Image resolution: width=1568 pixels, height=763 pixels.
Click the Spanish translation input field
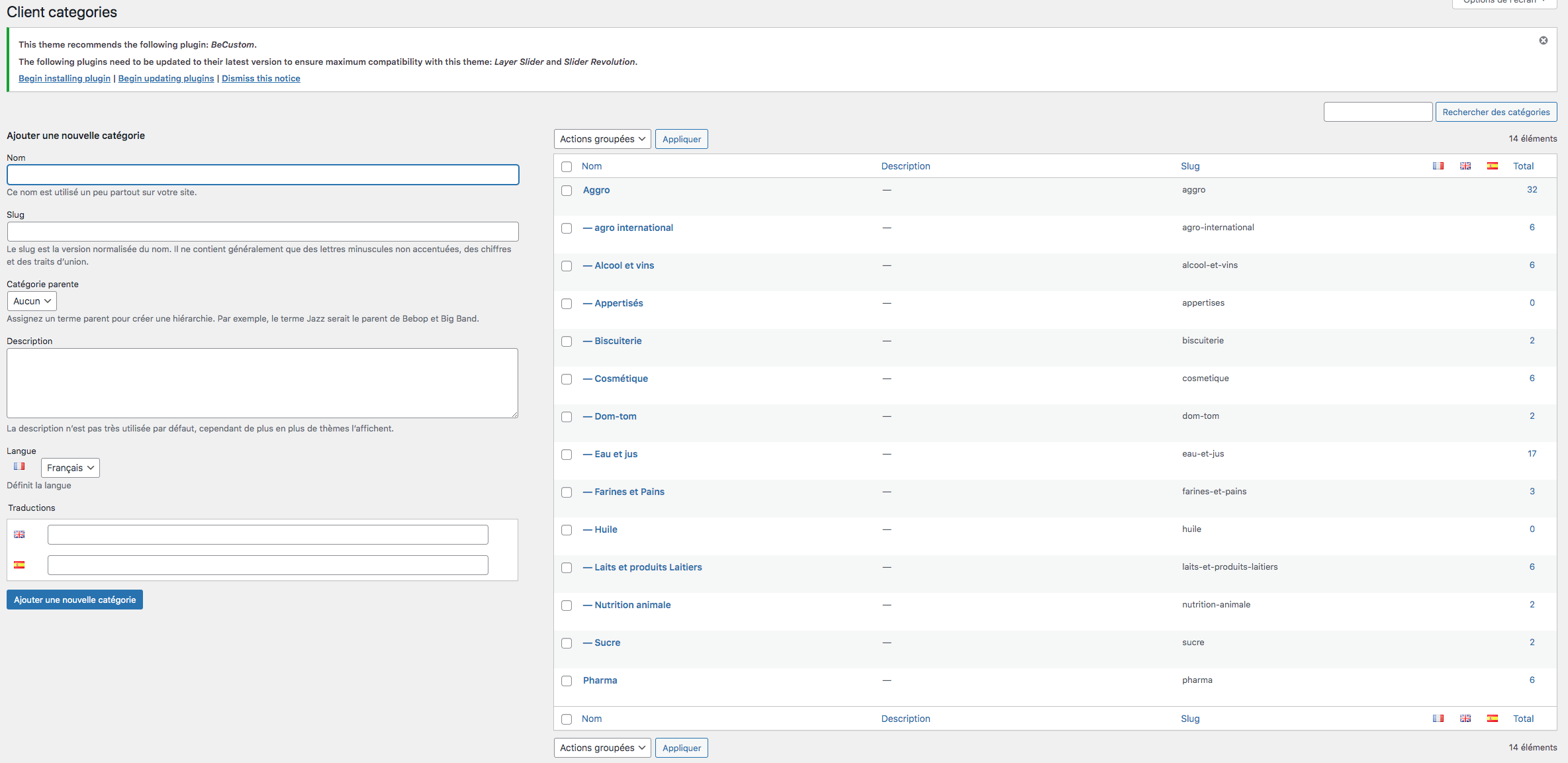click(x=268, y=565)
